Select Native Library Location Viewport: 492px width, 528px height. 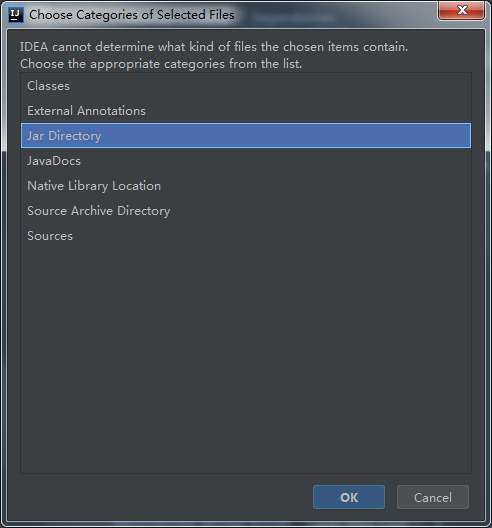[x=246, y=186]
